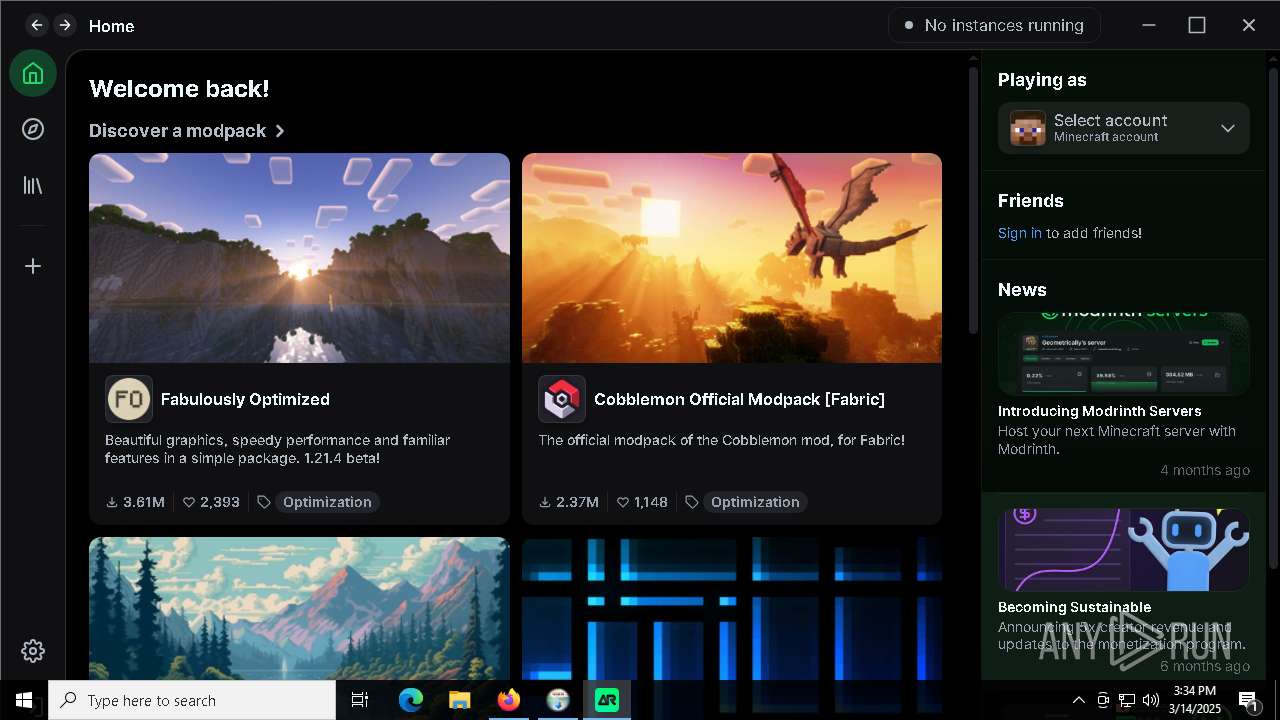Open the blue pixelated modpack thumbnail
The height and width of the screenshot is (720, 1280).
(x=732, y=609)
